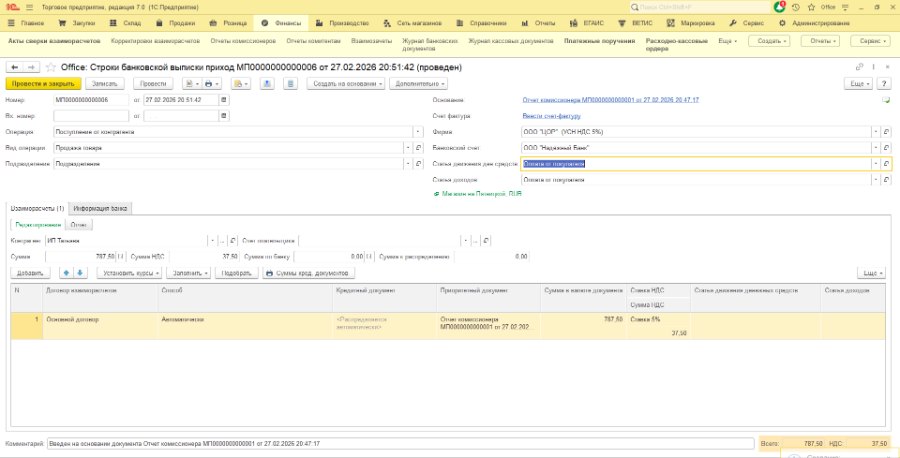900x458 pixels.
Task: Click the blue upload file icon button
Action: point(267,84)
